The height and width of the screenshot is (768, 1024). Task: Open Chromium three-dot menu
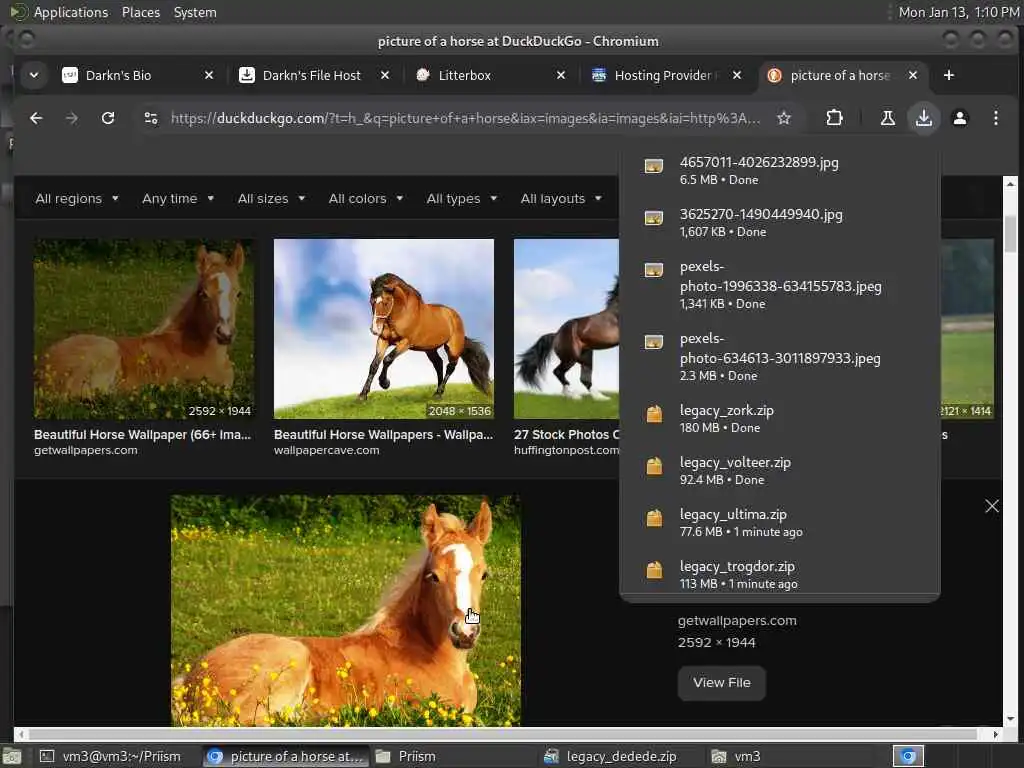pyautogui.click(x=995, y=118)
